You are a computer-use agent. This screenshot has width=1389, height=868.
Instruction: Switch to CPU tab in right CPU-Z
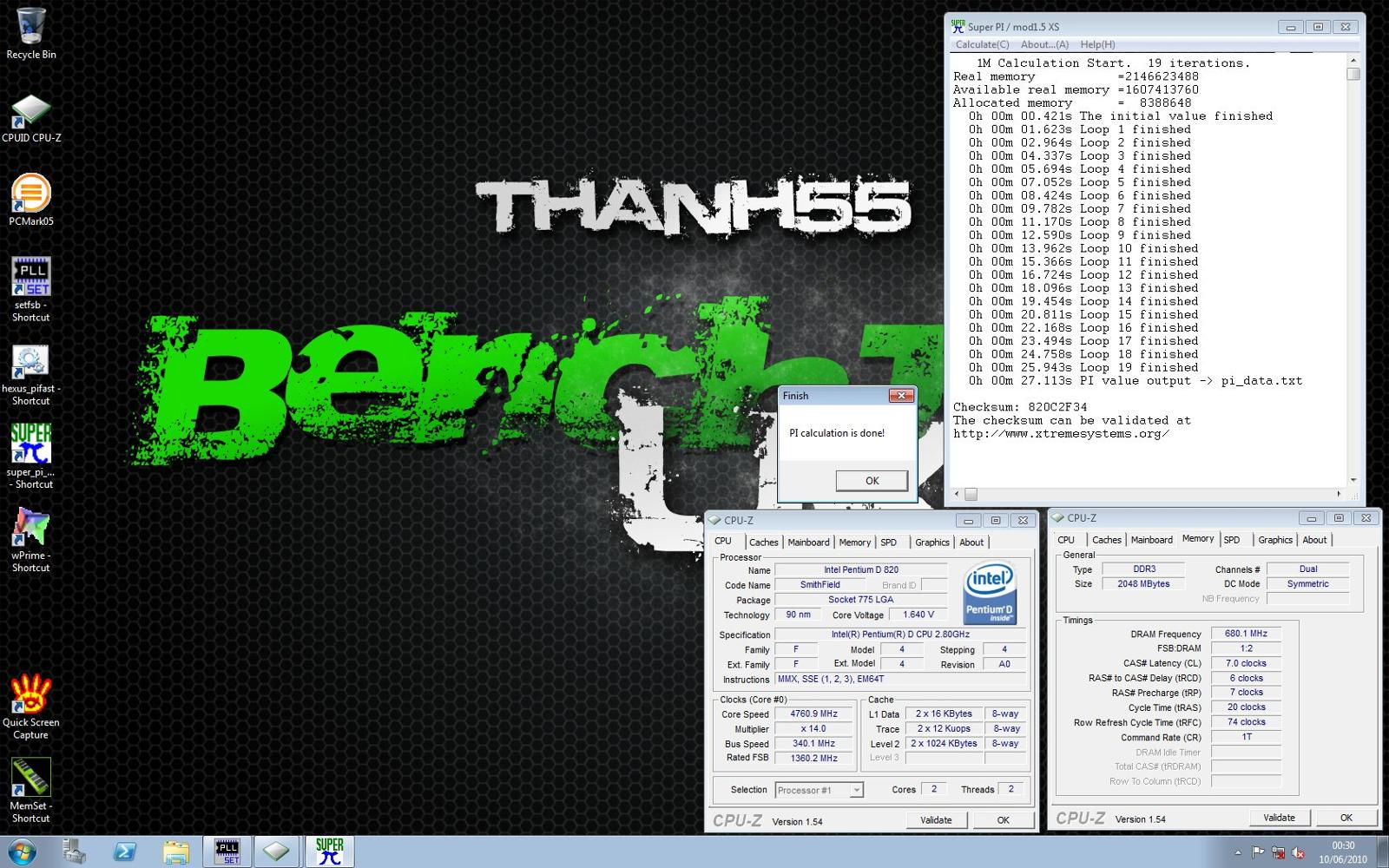(1066, 540)
